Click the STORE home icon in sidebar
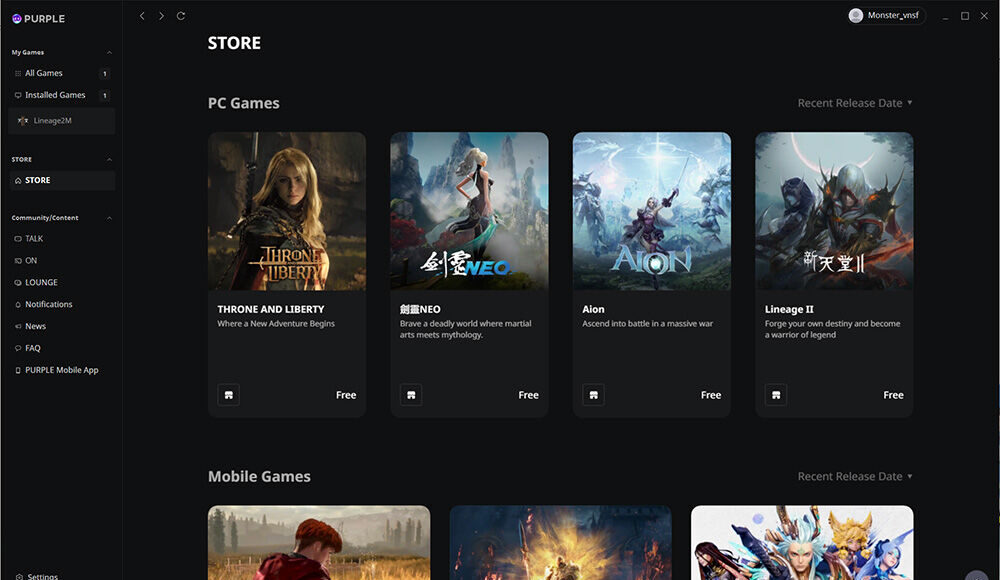Screen dimensions: 1000x580 (x=18, y=181)
